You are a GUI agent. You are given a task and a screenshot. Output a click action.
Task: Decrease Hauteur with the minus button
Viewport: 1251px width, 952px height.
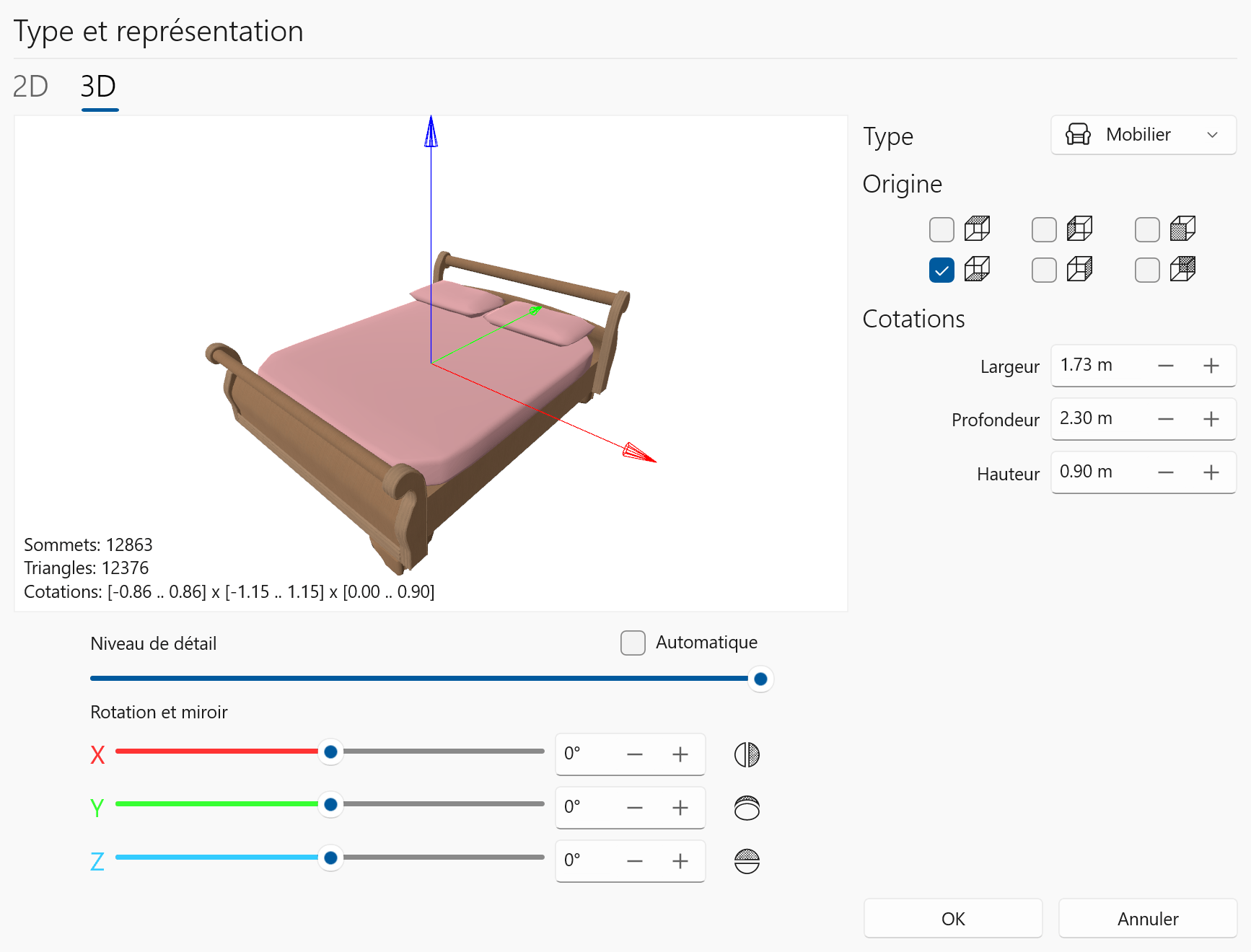pos(1165,472)
